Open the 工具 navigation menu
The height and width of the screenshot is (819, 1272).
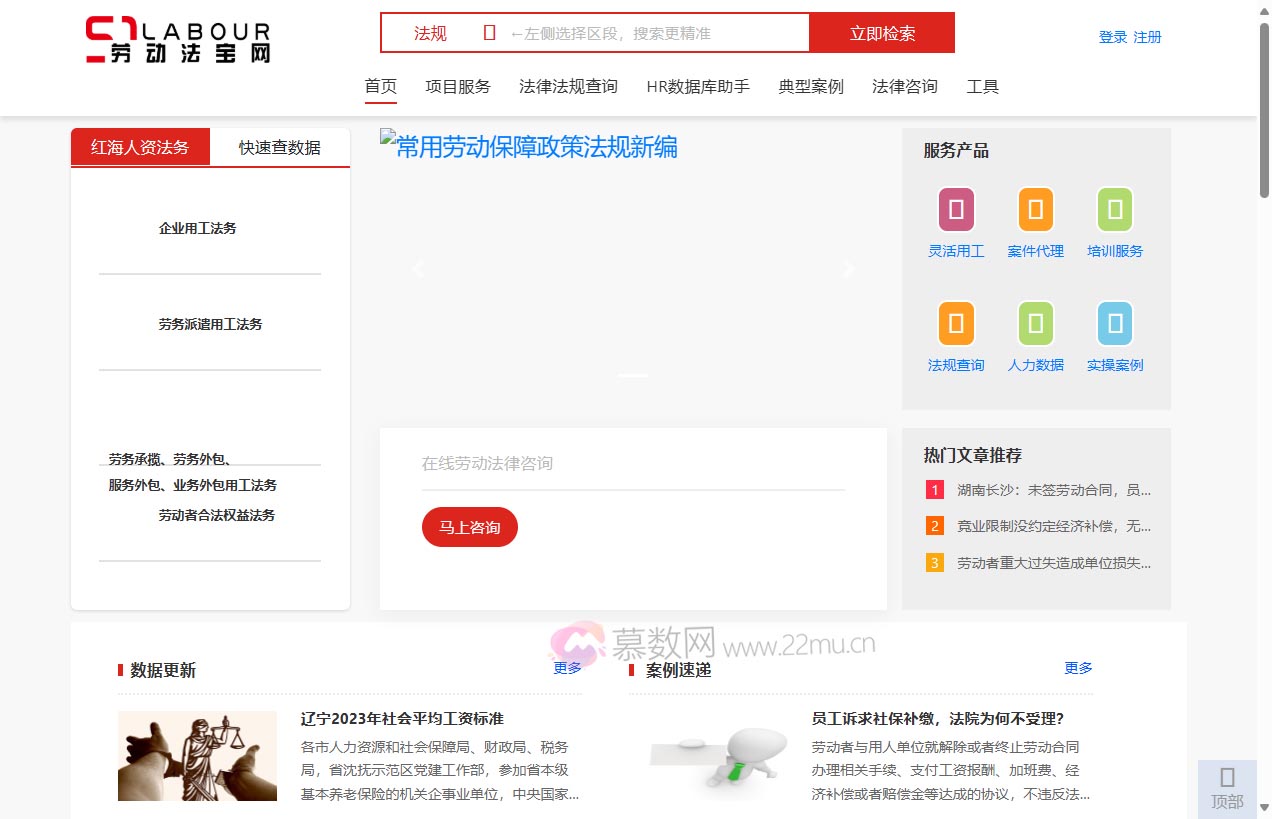point(983,86)
